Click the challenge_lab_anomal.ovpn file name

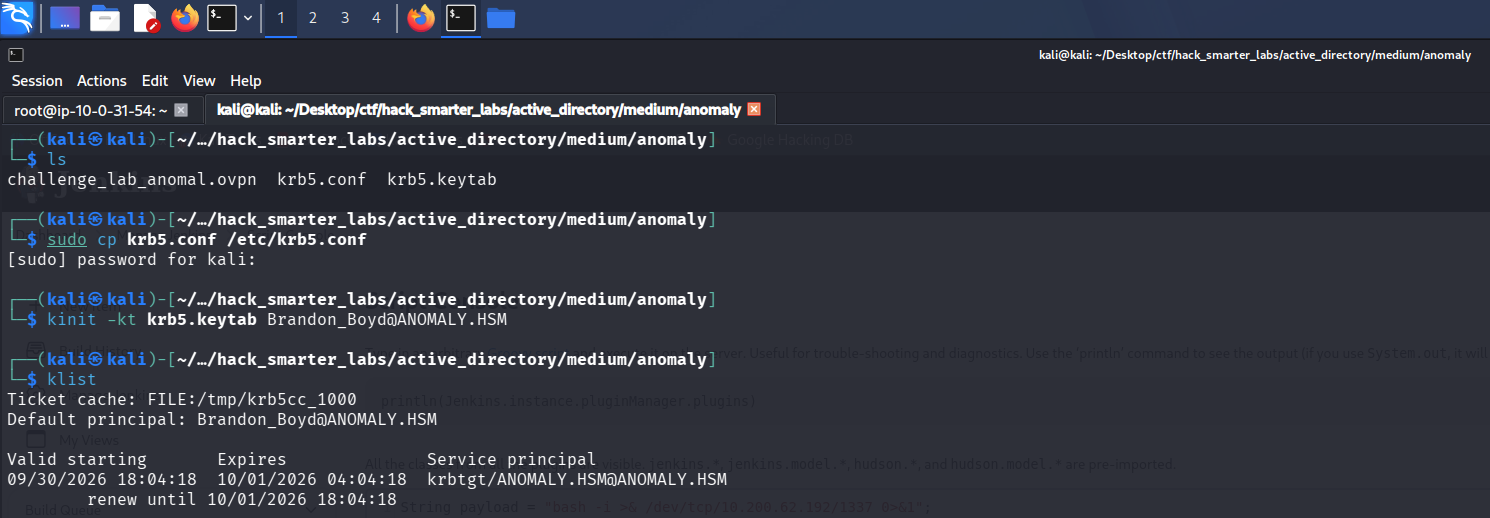click(x=132, y=180)
